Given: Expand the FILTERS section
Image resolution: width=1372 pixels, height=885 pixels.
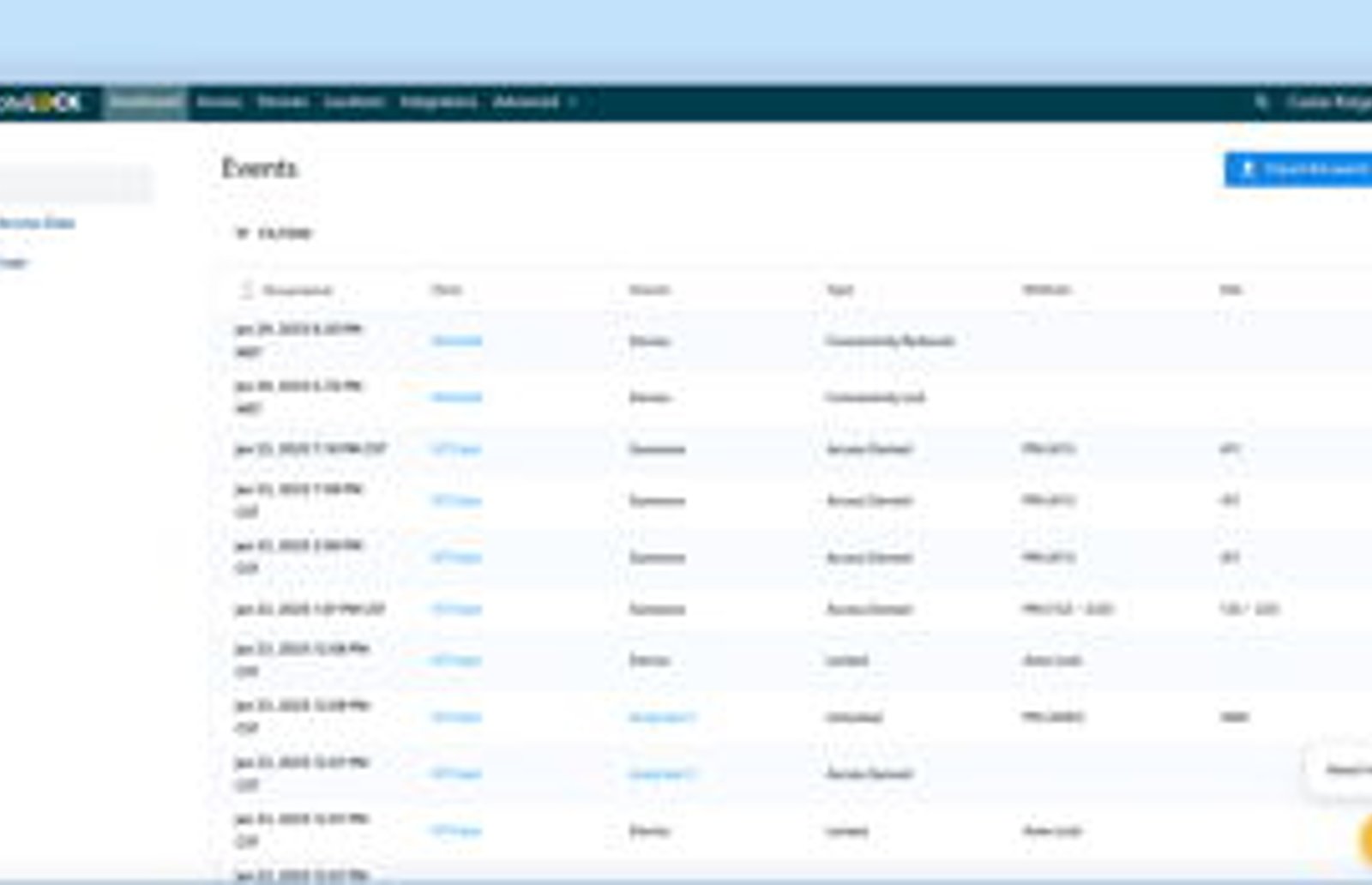Looking at the screenshot, I should tap(274, 233).
